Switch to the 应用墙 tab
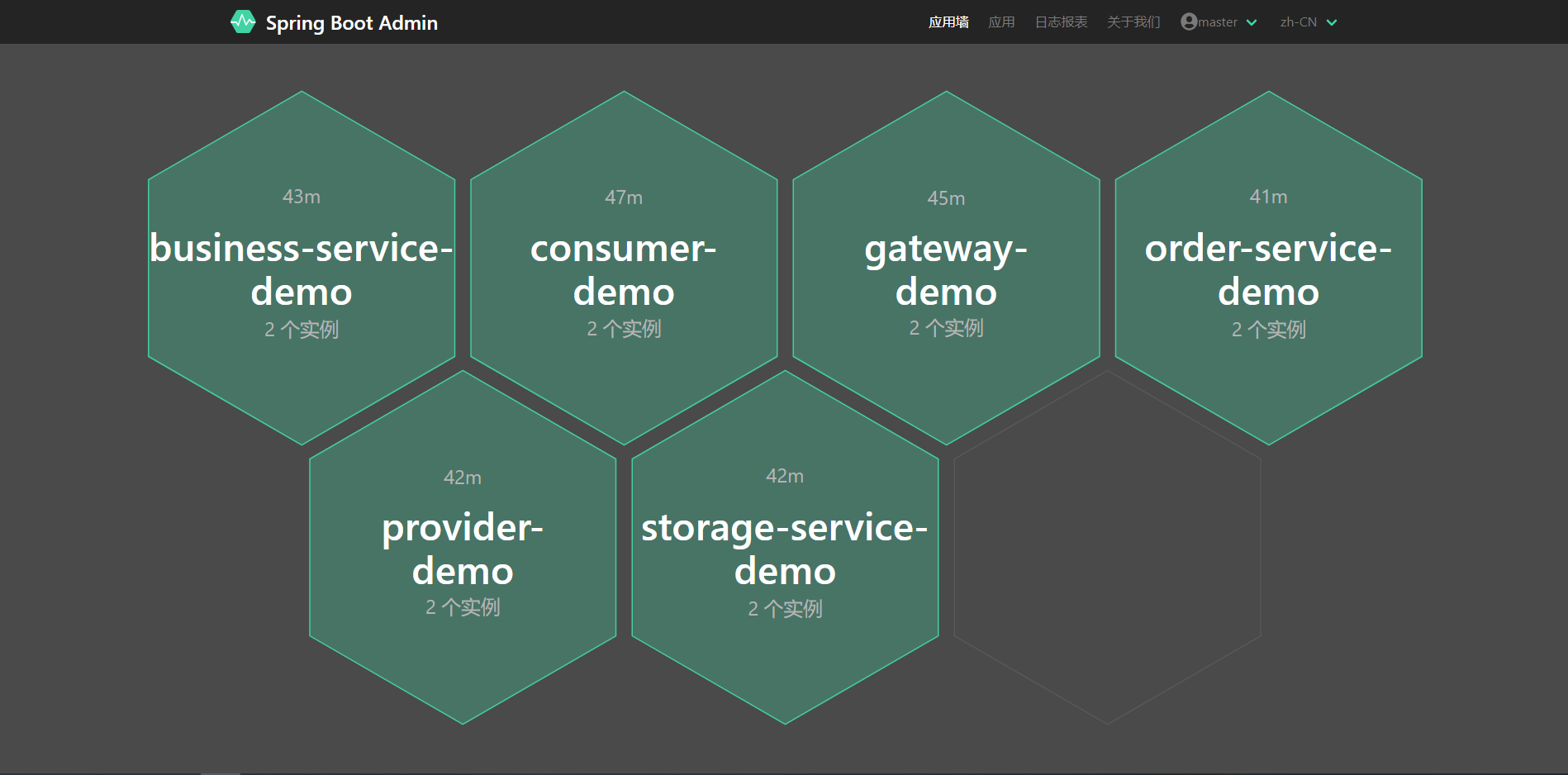 pos(948,22)
